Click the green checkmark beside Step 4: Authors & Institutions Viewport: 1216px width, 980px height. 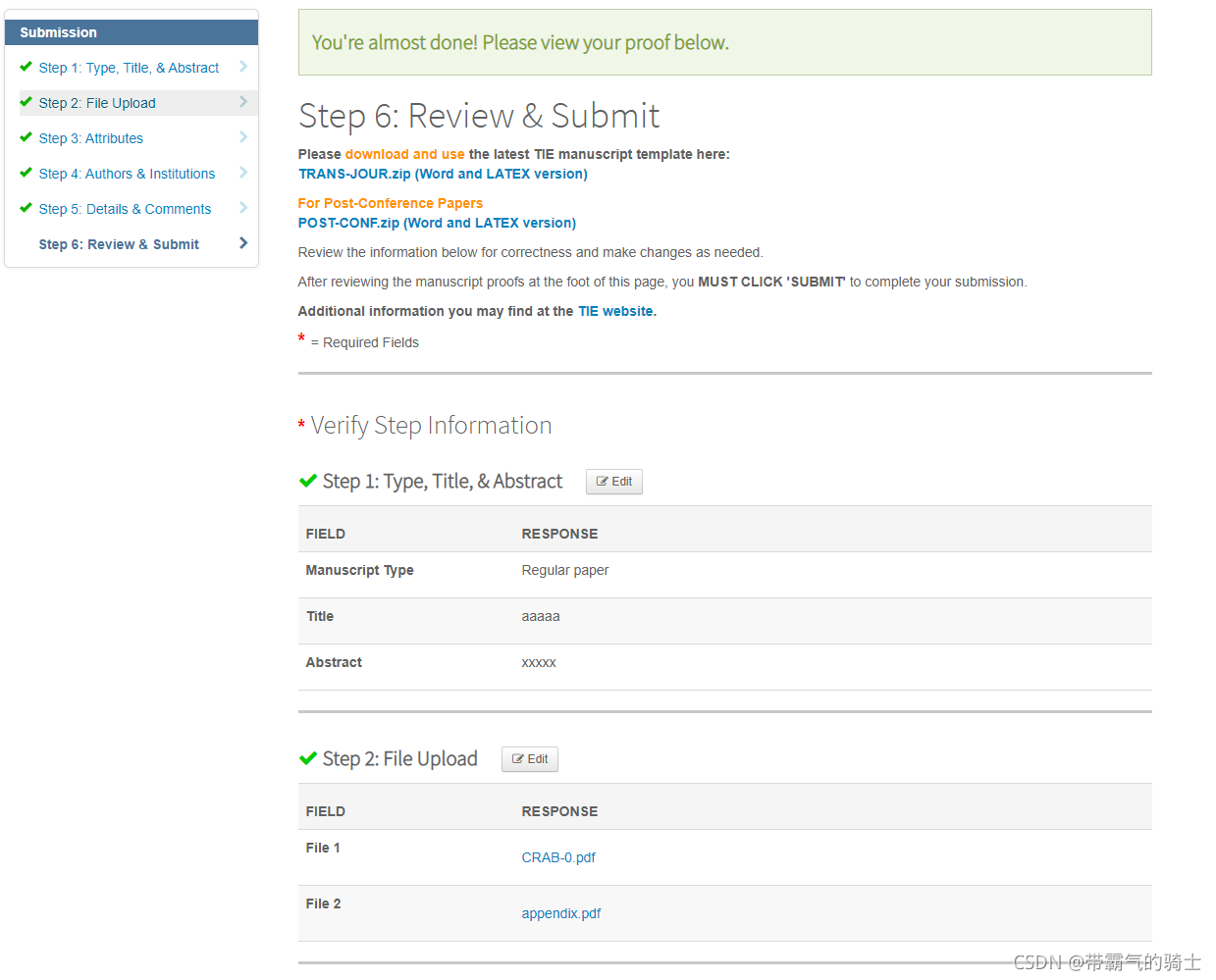coord(26,173)
